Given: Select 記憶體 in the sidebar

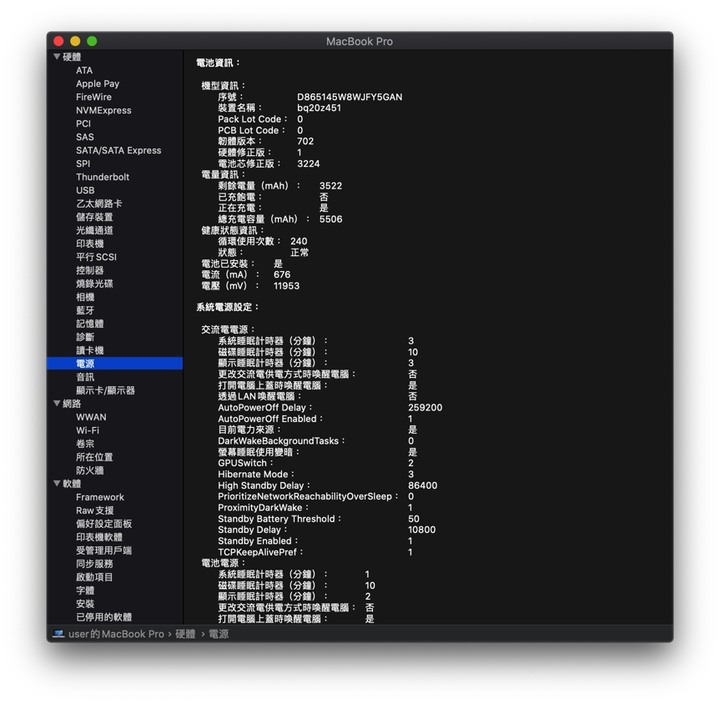Looking at the screenshot, I should (90, 323).
